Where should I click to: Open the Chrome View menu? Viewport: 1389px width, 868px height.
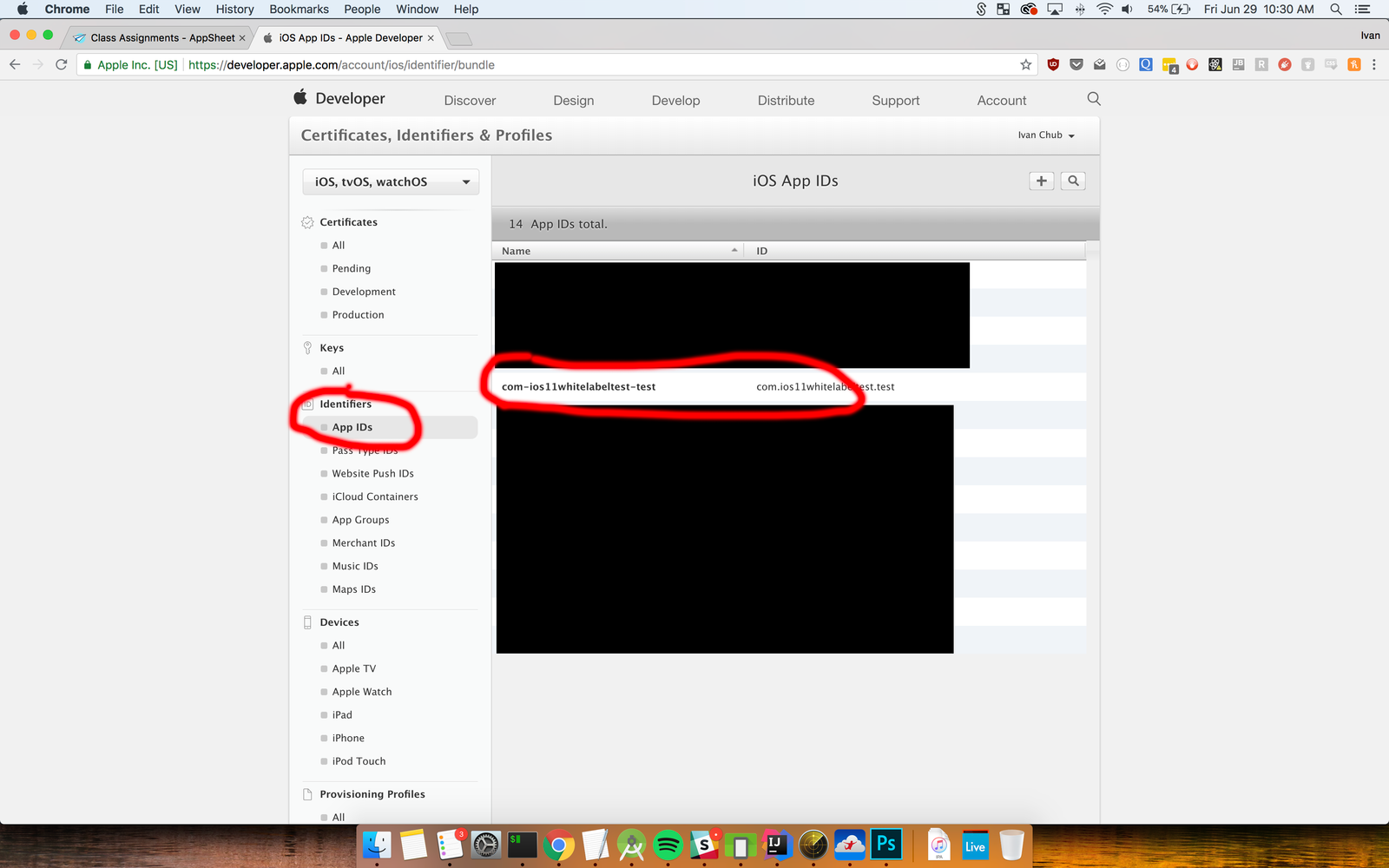pos(188,9)
